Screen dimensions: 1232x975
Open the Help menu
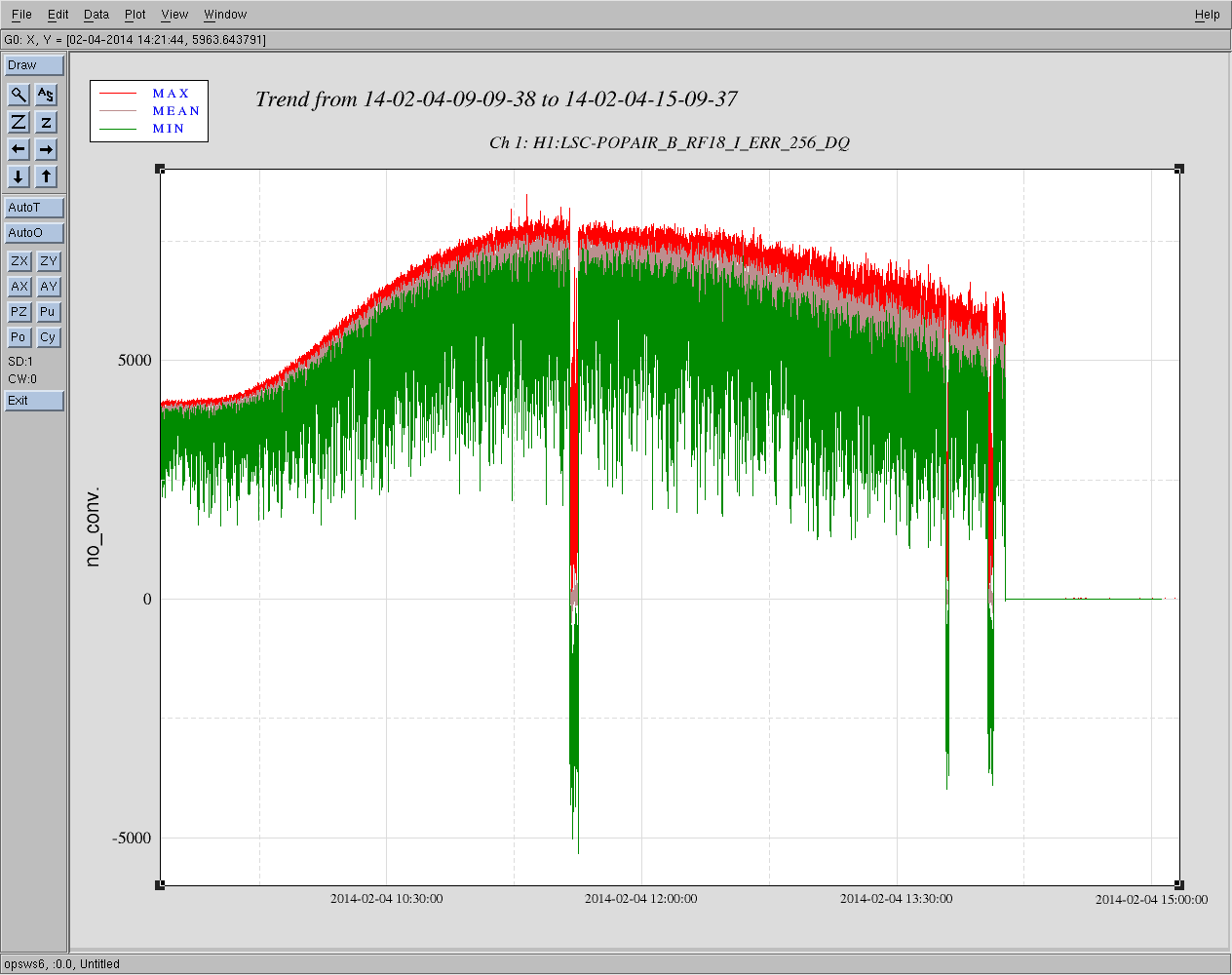pos(1207,15)
